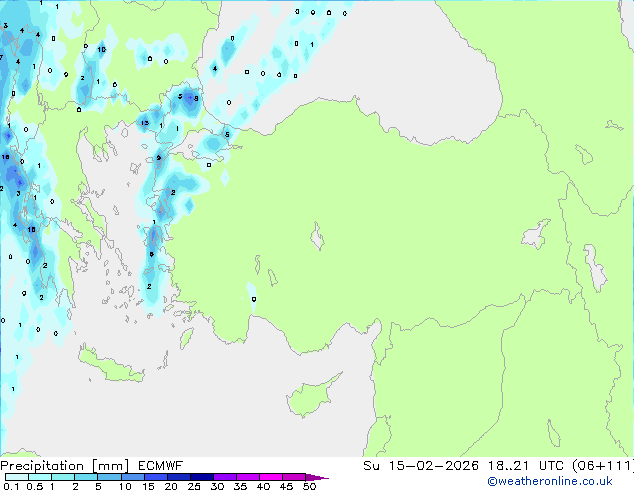Pick the 10–15 mm blue legend swatch
The width and height of the screenshot is (634, 490).
tap(133, 477)
